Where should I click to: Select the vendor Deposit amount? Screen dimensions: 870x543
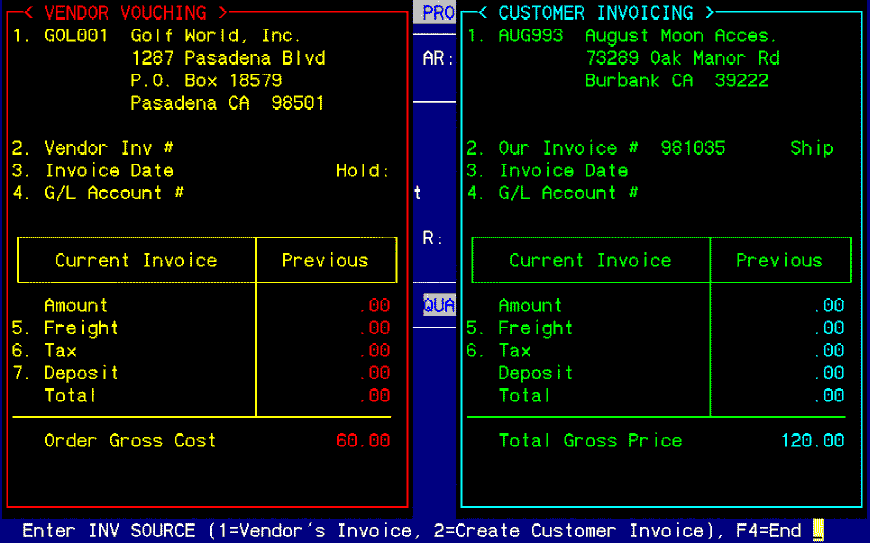pos(374,373)
